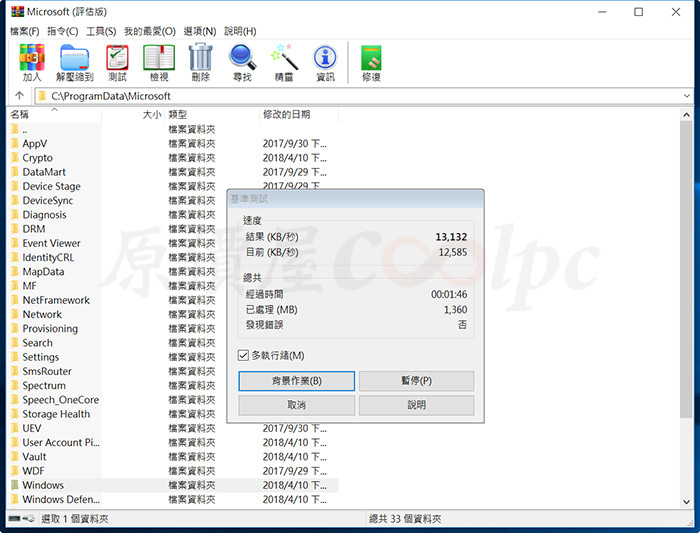Open the 檔案(F) menu

[x=25, y=31]
